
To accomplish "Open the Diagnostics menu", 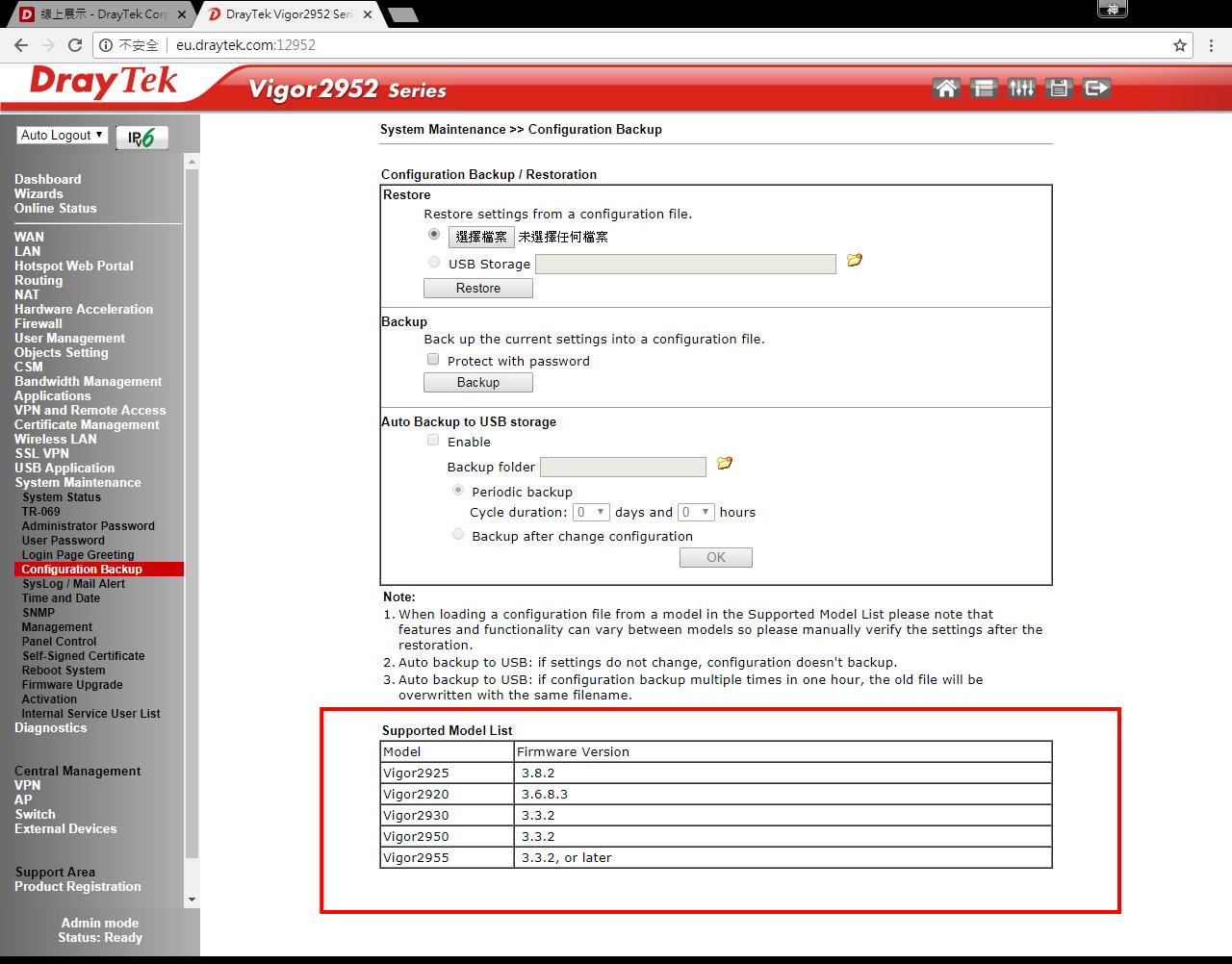I will (51, 727).
